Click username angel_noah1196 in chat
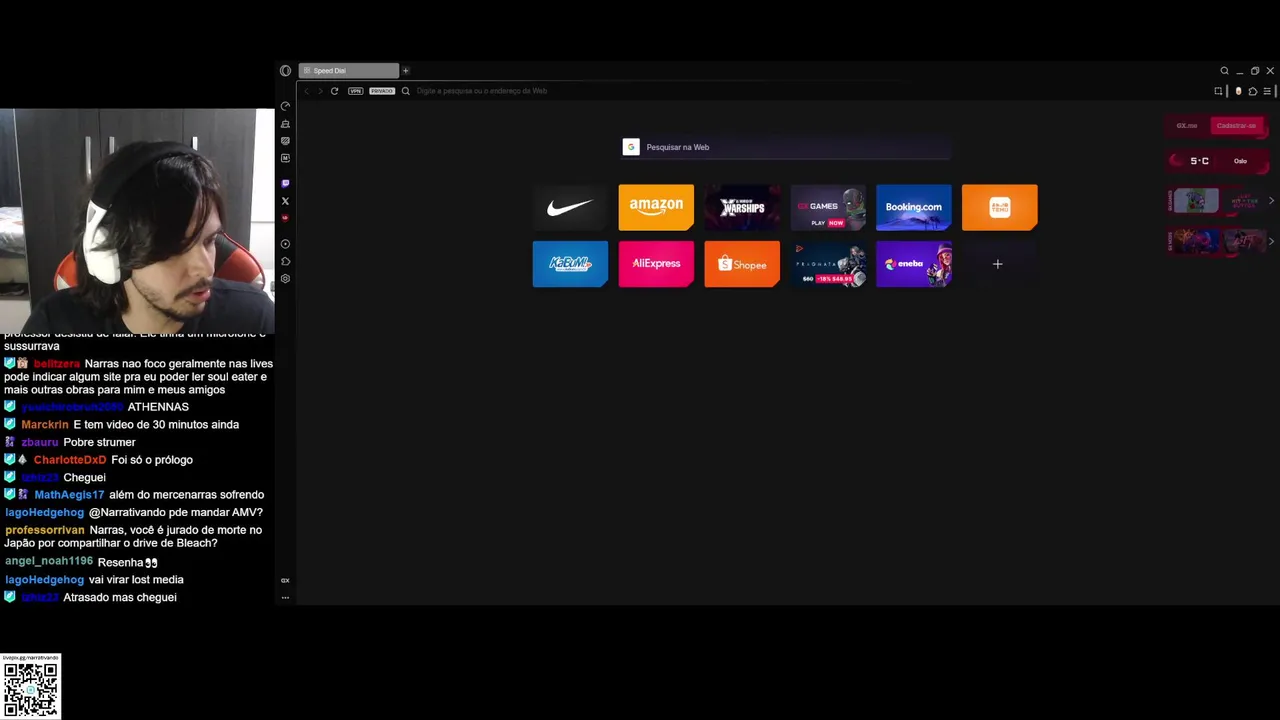The height and width of the screenshot is (720, 1280). (49, 562)
